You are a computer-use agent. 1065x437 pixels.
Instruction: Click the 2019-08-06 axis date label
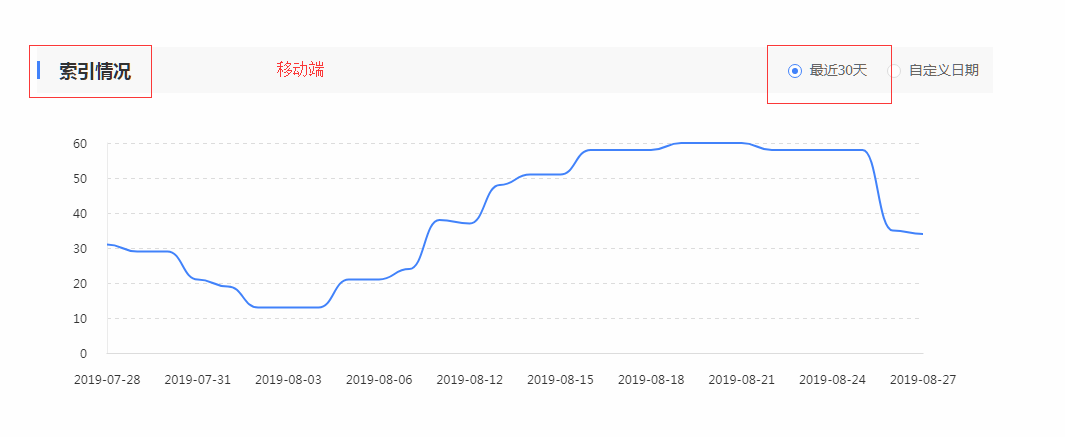point(379,380)
